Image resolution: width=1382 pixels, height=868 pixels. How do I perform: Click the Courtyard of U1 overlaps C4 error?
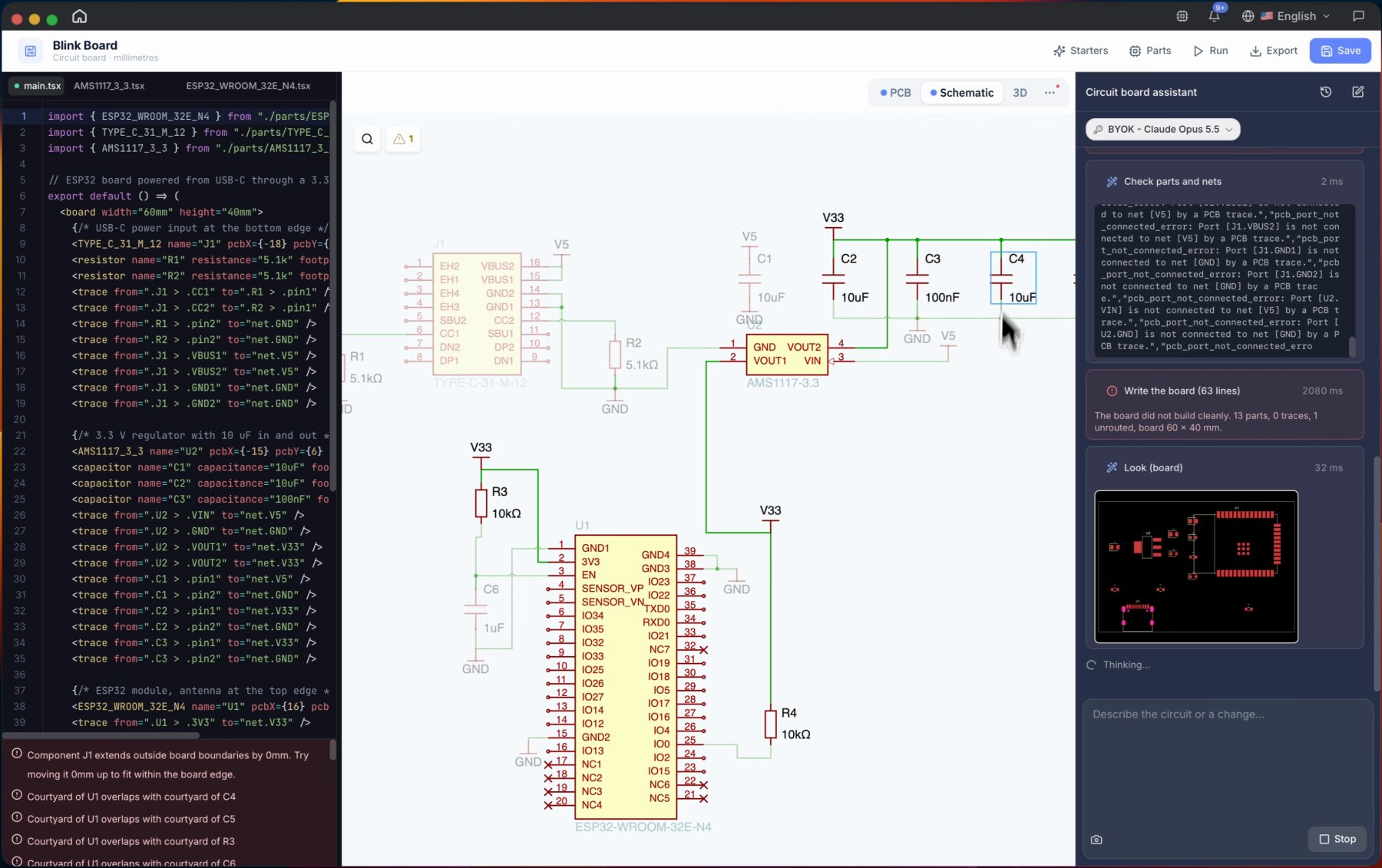[x=131, y=797]
